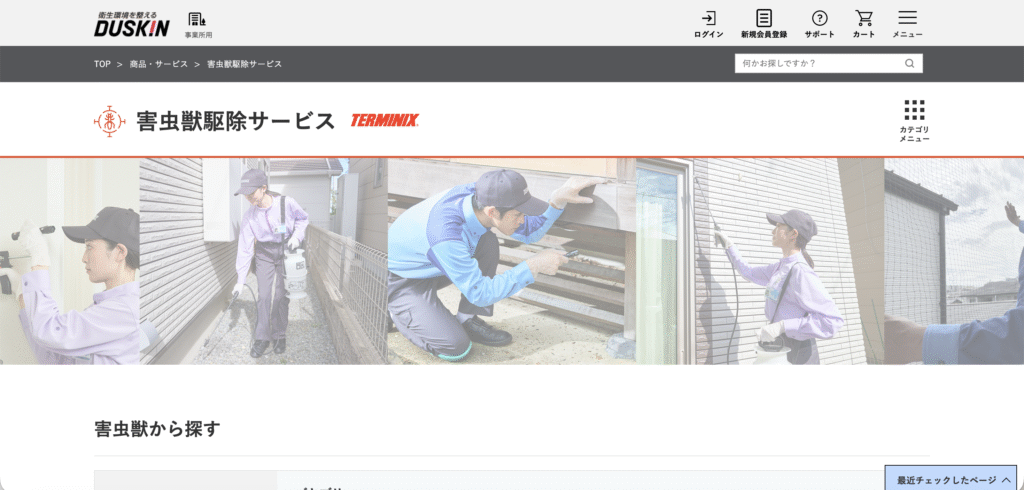Open the hamburger メニュー
1024x490 pixels.
tap(907, 25)
